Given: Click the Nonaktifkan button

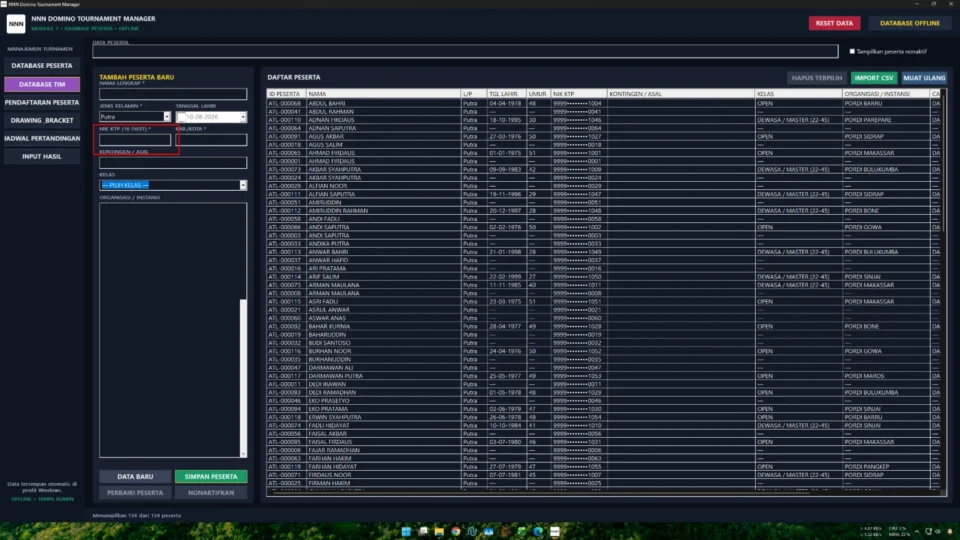Looking at the screenshot, I should coord(211,492).
